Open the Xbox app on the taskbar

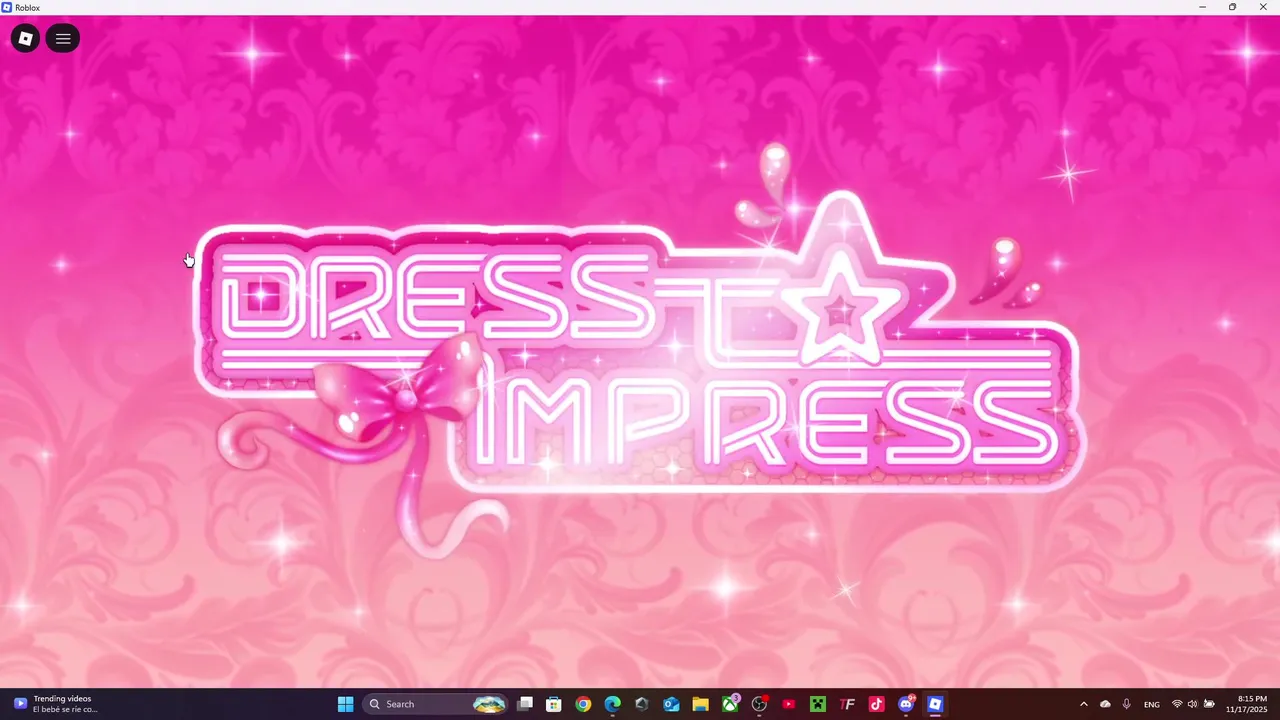coord(730,704)
